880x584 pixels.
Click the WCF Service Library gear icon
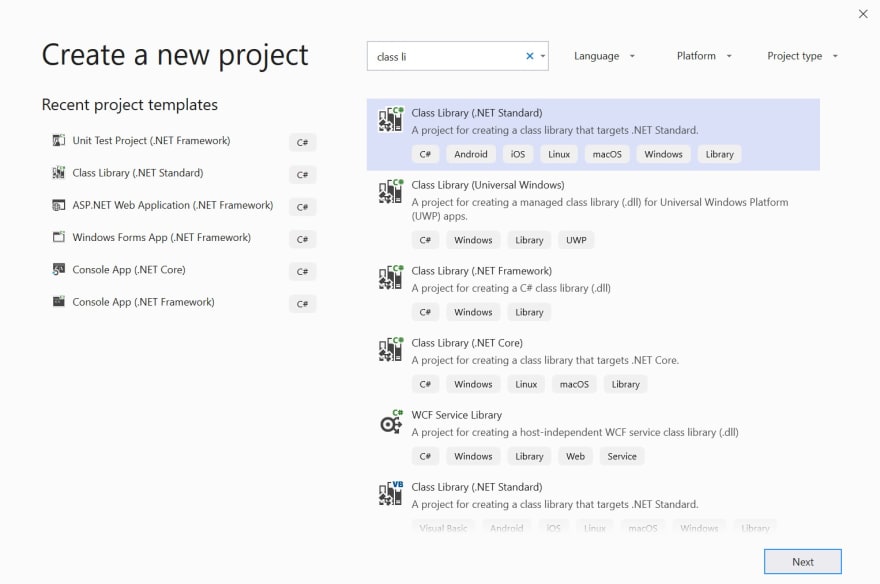tap(391, 422)
